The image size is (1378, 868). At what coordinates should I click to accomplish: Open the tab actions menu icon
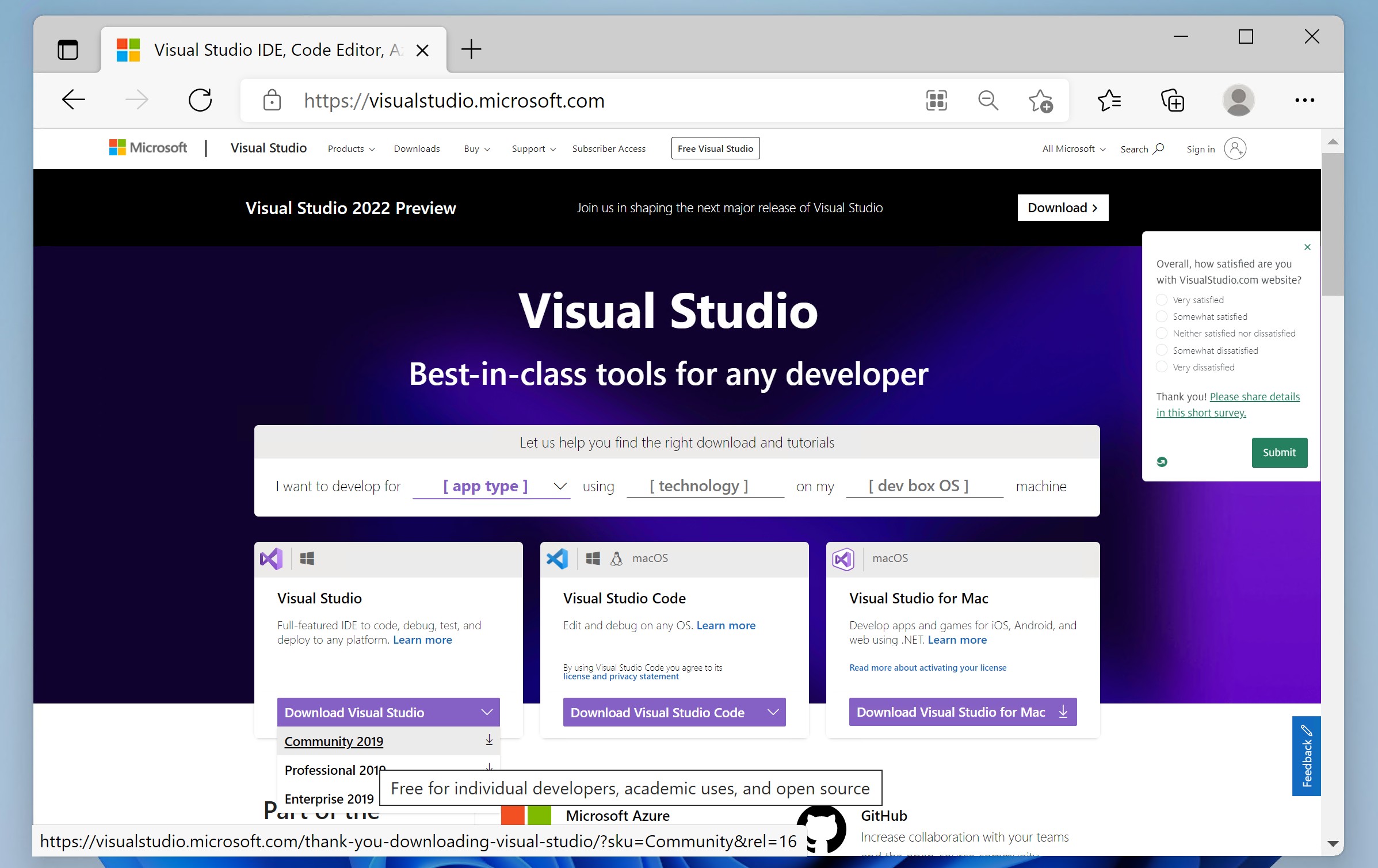pos(68,49)
